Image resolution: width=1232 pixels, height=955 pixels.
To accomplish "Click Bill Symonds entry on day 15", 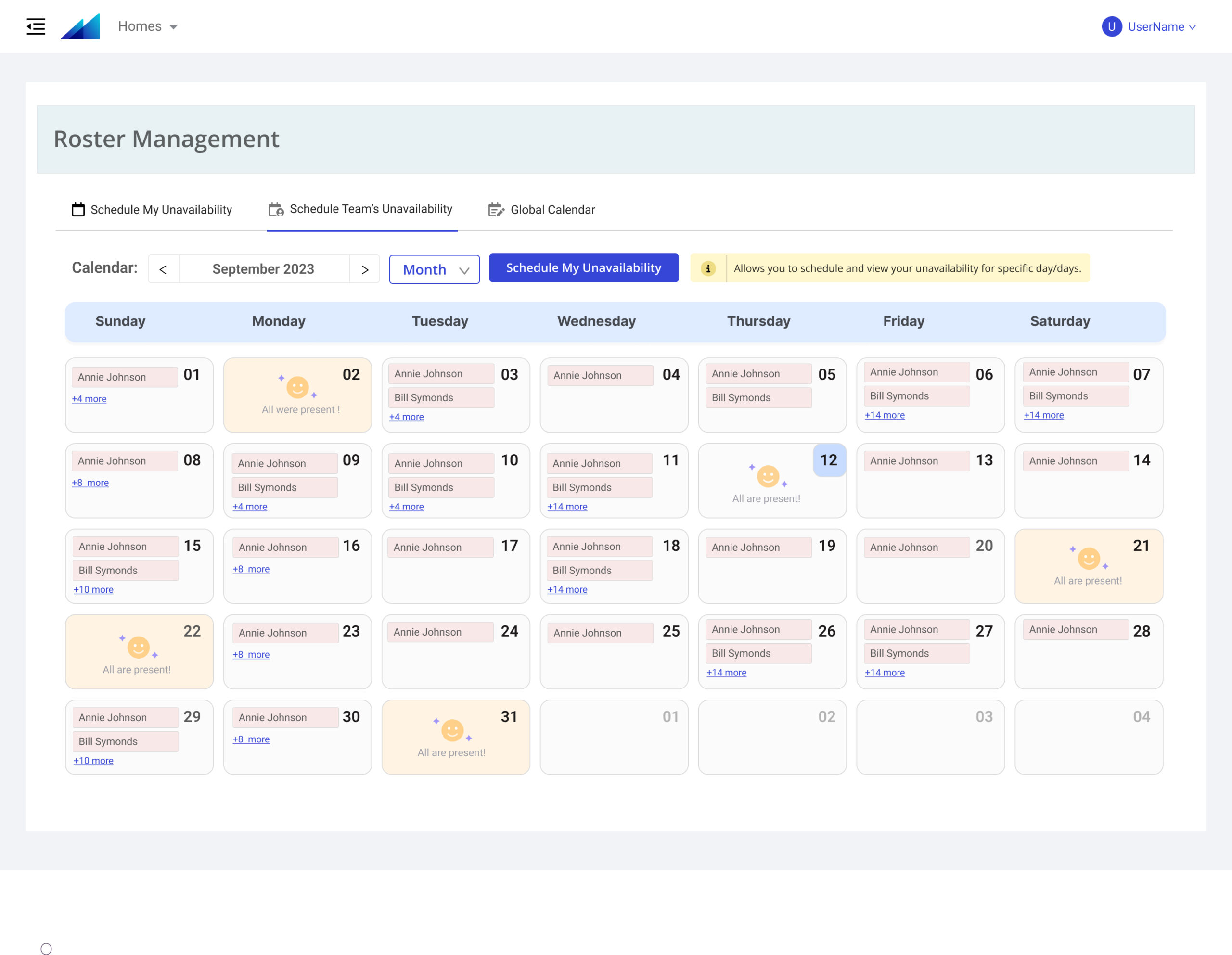I will (x=125, y=570).
